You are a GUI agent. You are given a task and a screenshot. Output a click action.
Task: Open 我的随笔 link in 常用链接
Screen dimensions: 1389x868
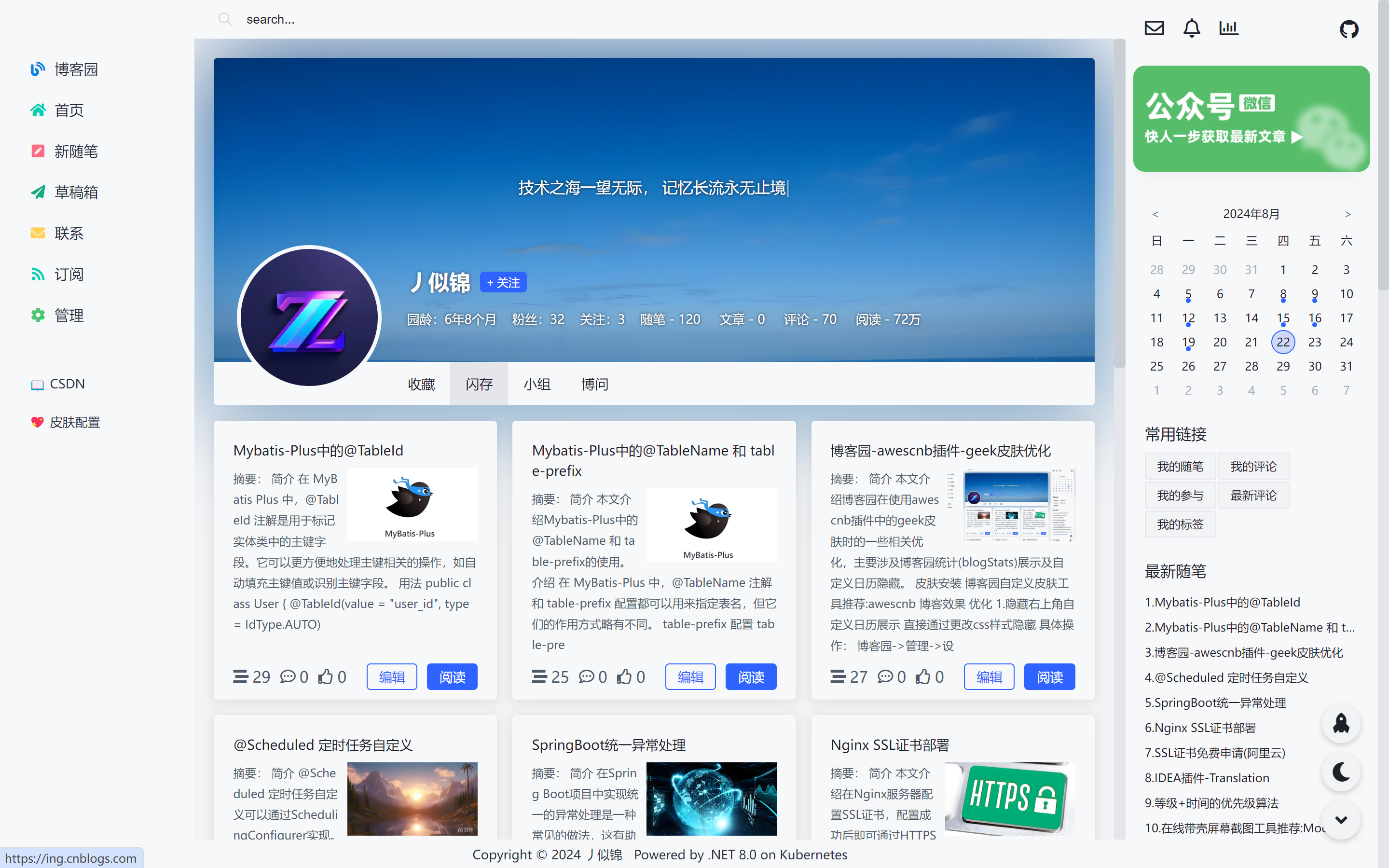[1180, 466]
